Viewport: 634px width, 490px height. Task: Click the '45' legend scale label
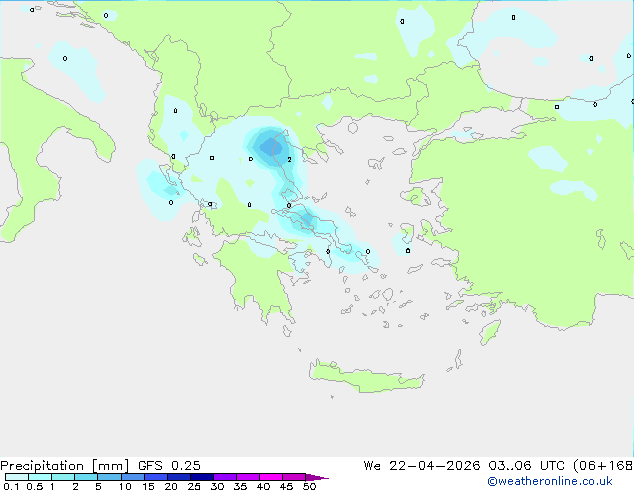[x=286, y=486]
